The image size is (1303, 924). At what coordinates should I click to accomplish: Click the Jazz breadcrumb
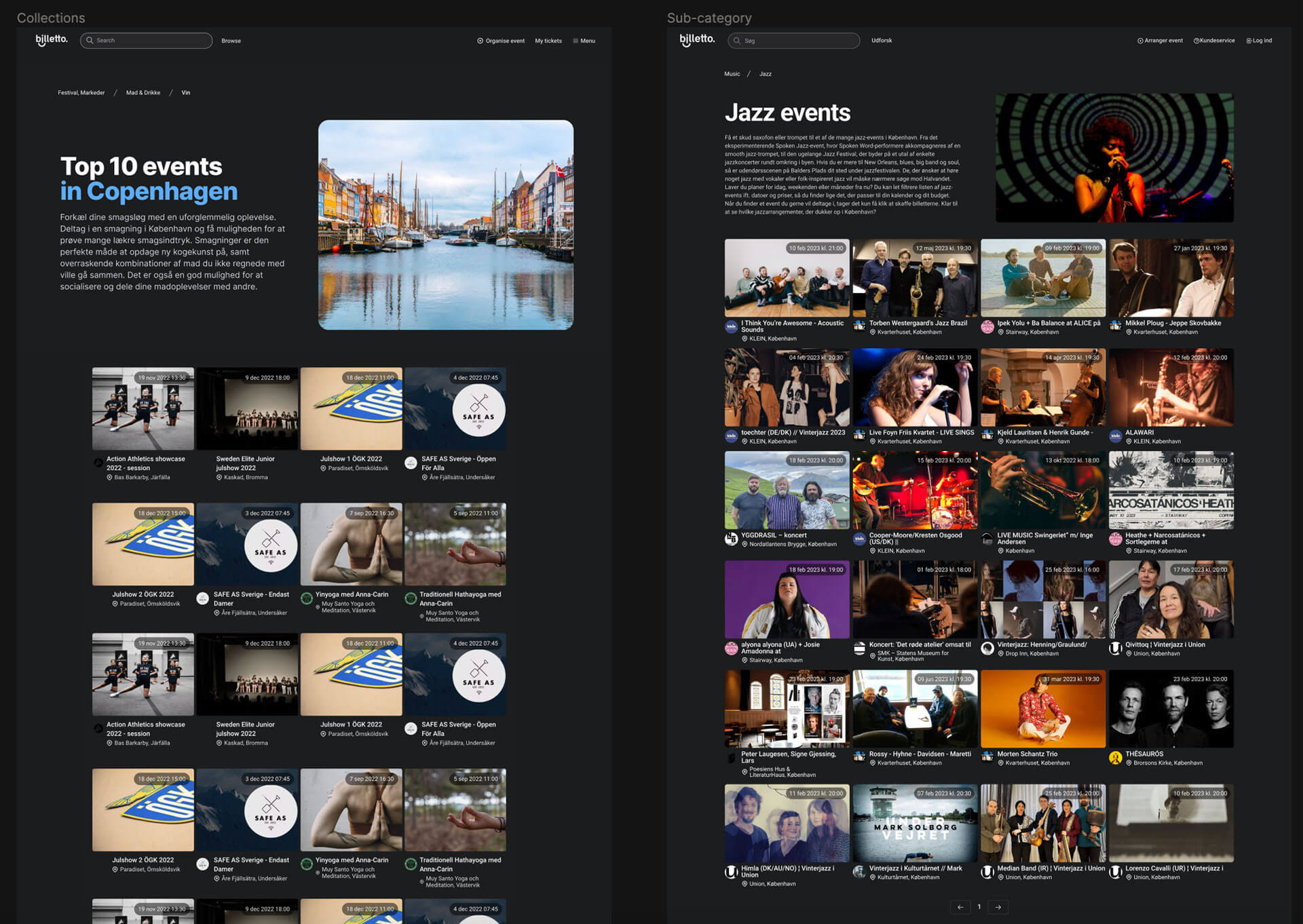click(x=766, y=74)
